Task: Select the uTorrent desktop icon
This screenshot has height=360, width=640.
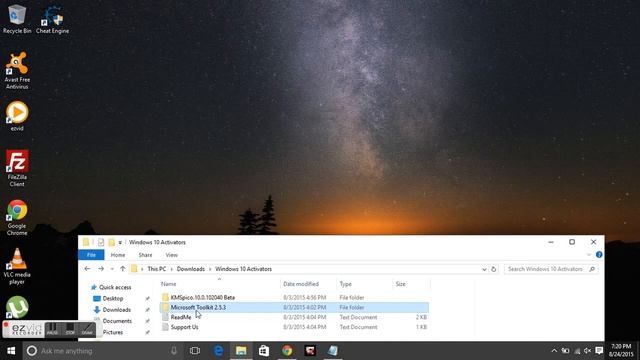Action: click(17, 307)
